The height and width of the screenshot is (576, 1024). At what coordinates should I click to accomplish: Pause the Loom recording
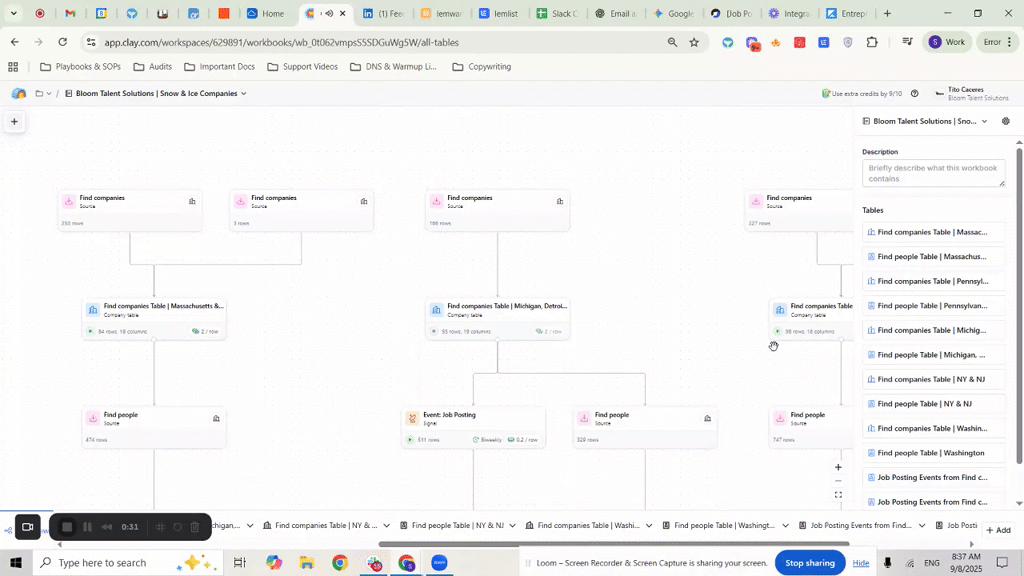click(87, 527)
